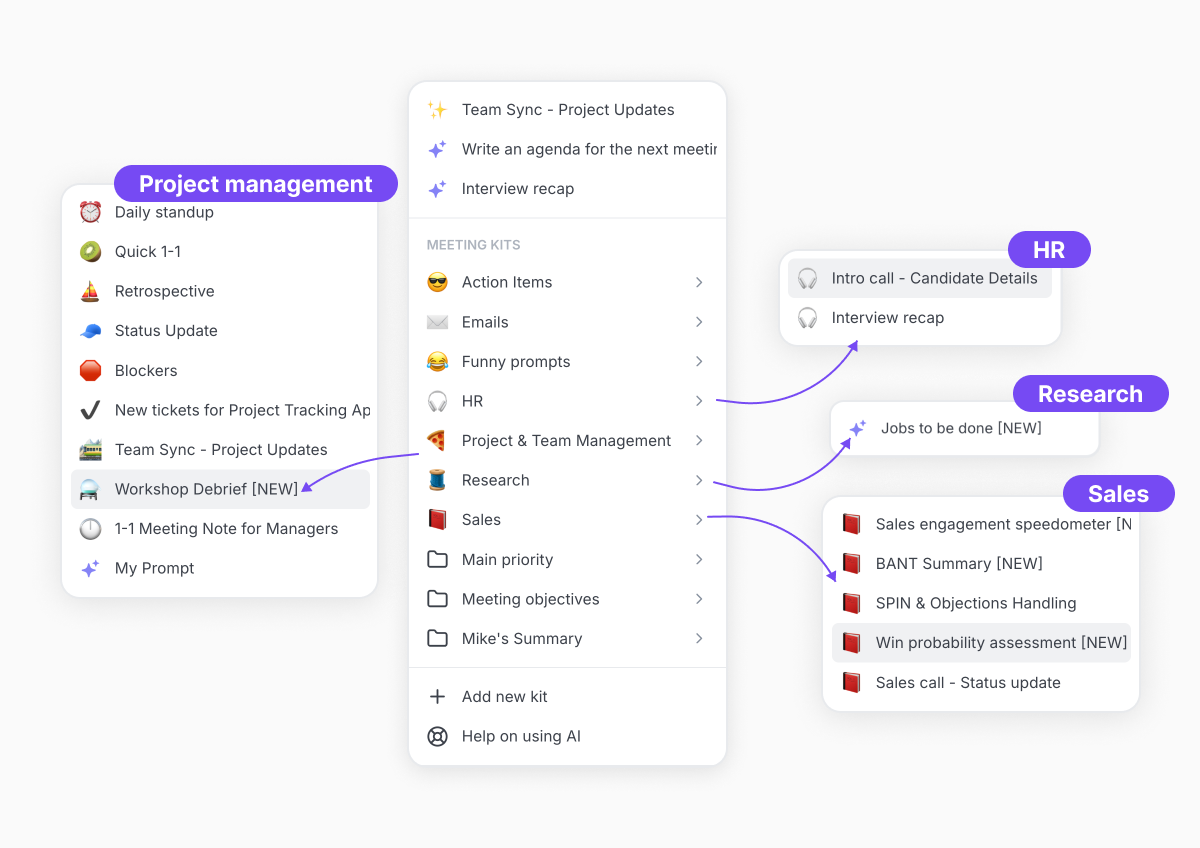Click the sparkle icon beside Jobs to be done
The width and height of the screenshot is (1200, 848).
point(857,429)
